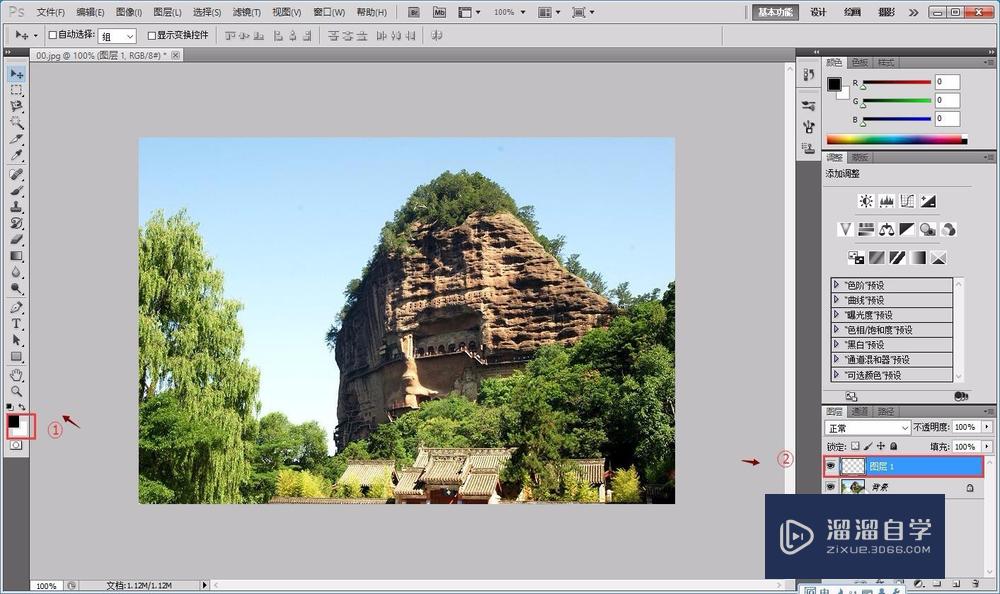The image size is (1000, 594).
Task: Hide the 图层 1 layer
Action: tap(830, 466)
